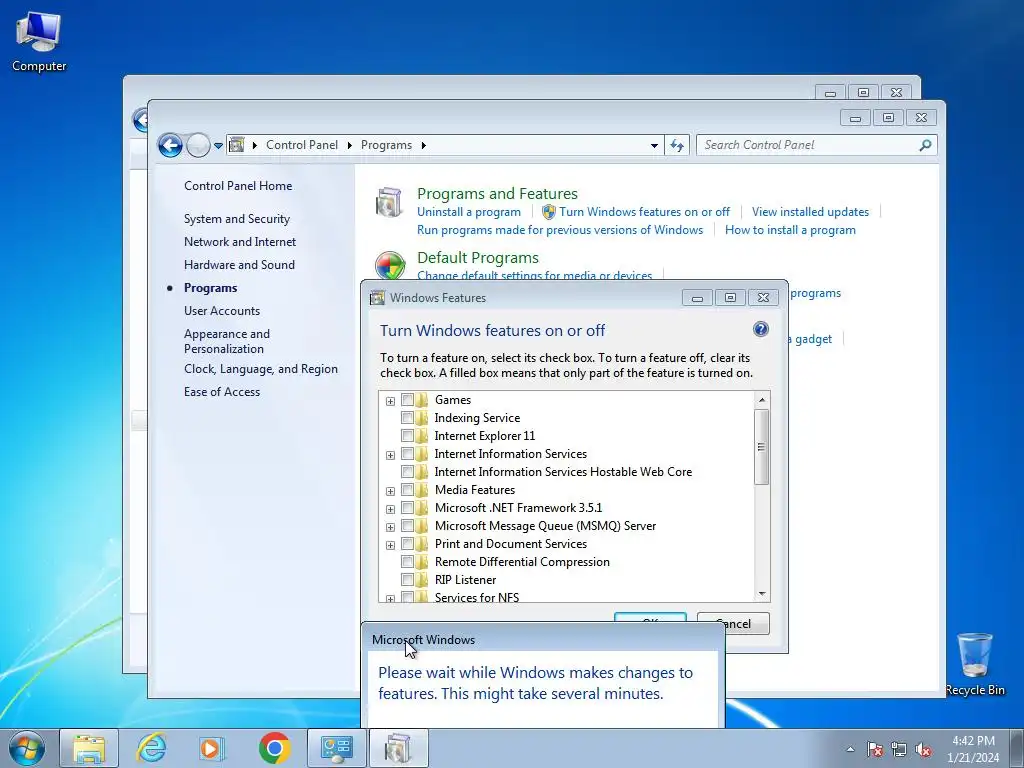The width and height of the screenshot is (1024, 768).
Task: Check the Games checkbox
Action: [x=407, y=400]
